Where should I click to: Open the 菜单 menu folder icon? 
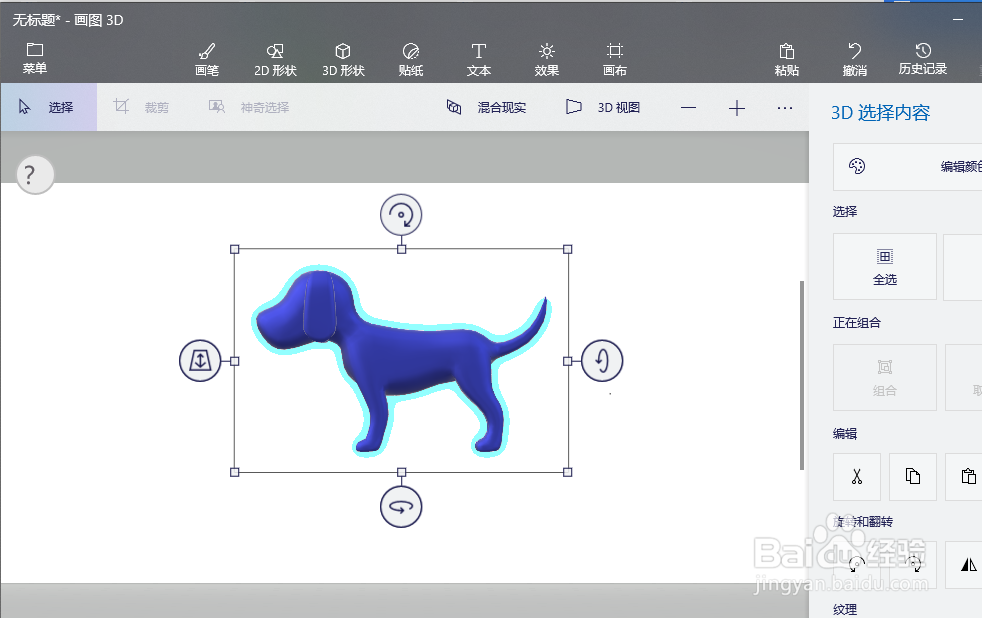pos(34,58)
